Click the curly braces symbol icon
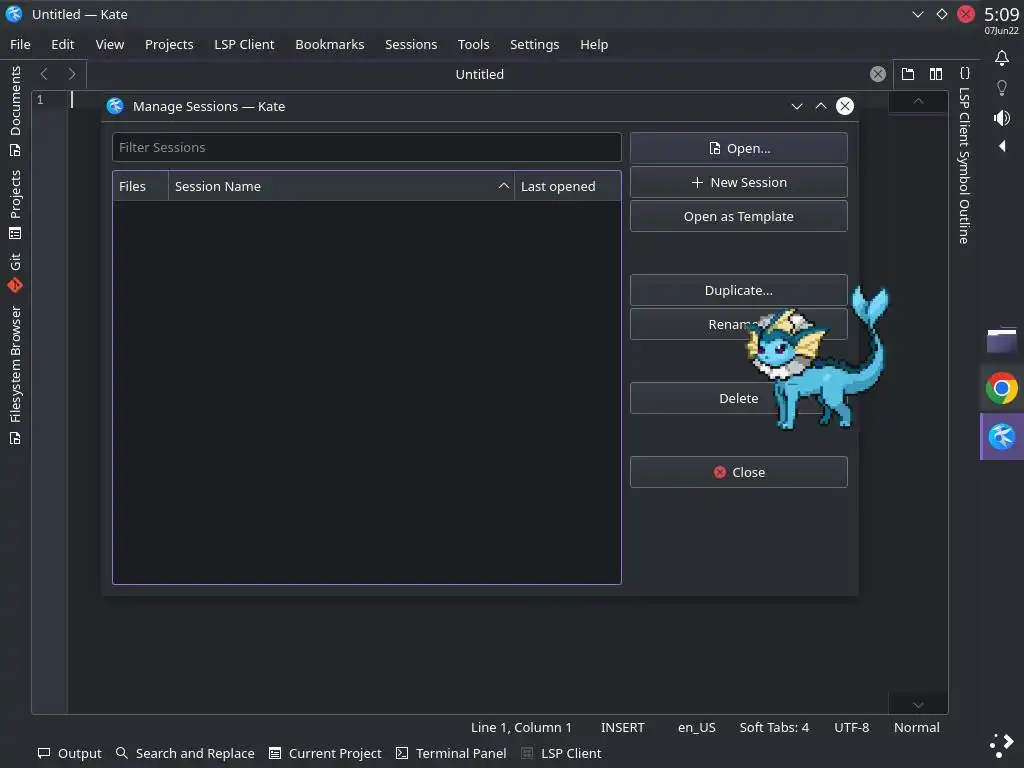The image size is (1024, 768). 965,73
